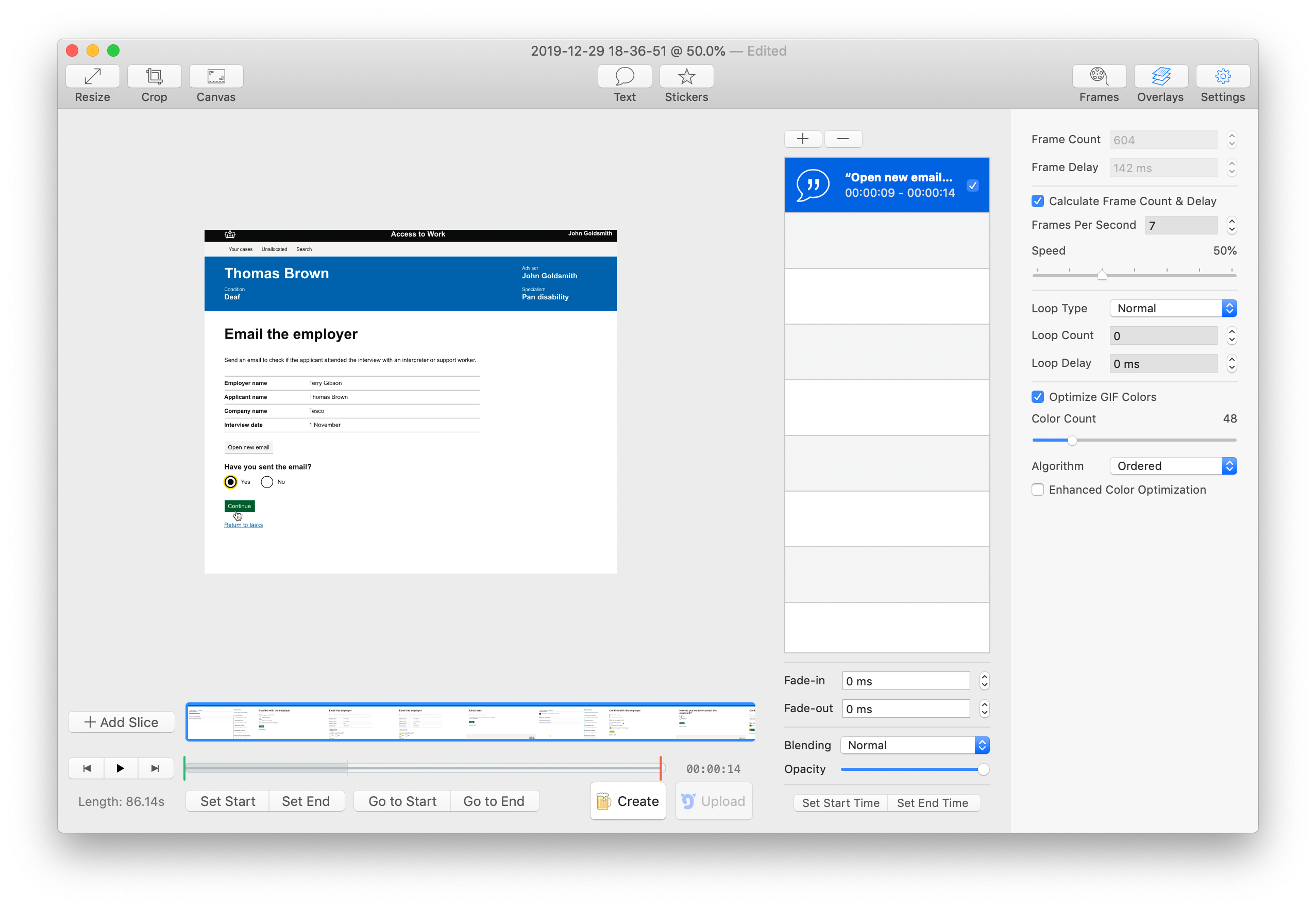Click the plus icon to add a caption
The width and height of the screenshot is (1316, 909).
pos(802,139)
